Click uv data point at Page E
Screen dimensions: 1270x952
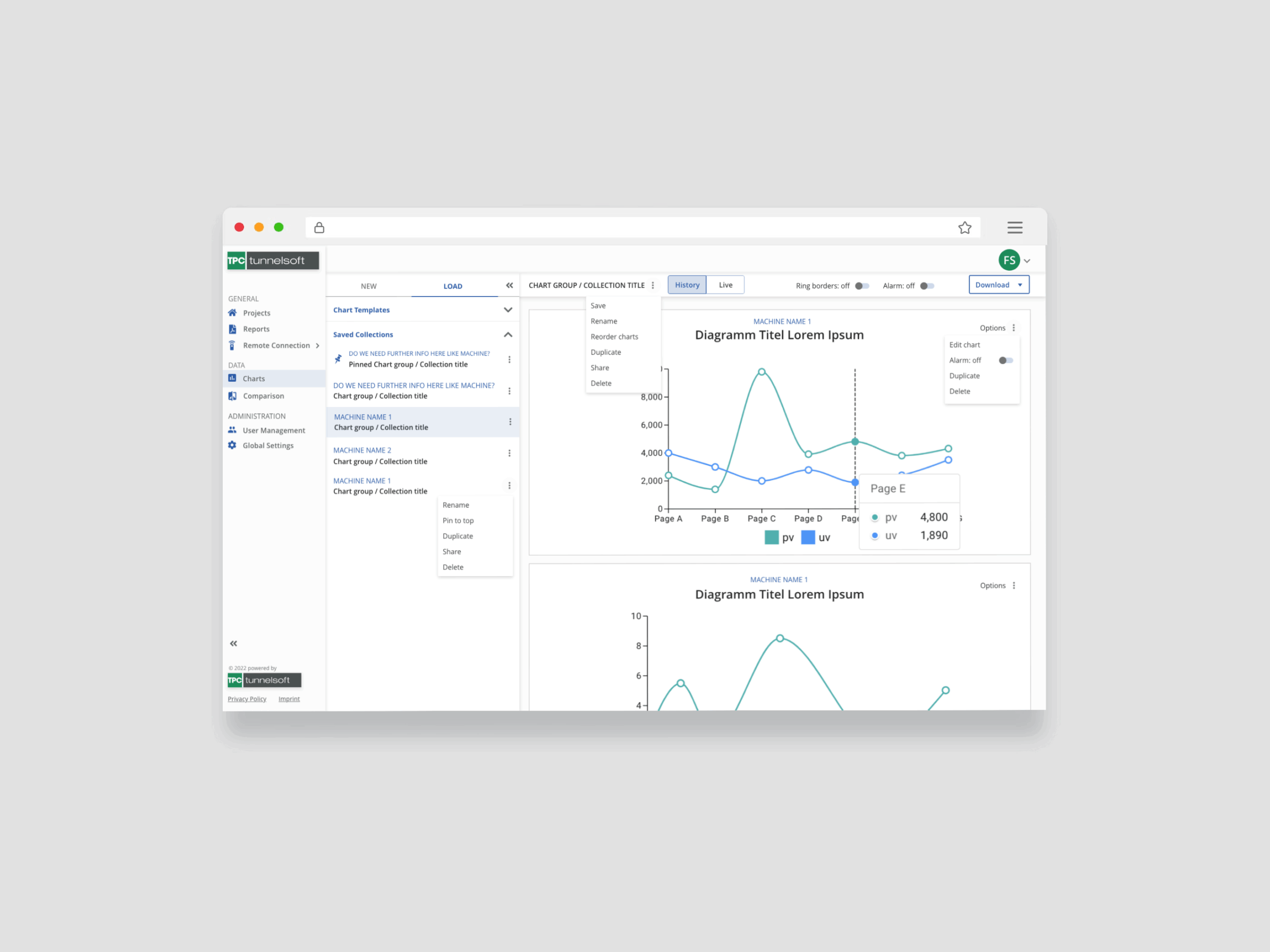click(x=855, y=482)
